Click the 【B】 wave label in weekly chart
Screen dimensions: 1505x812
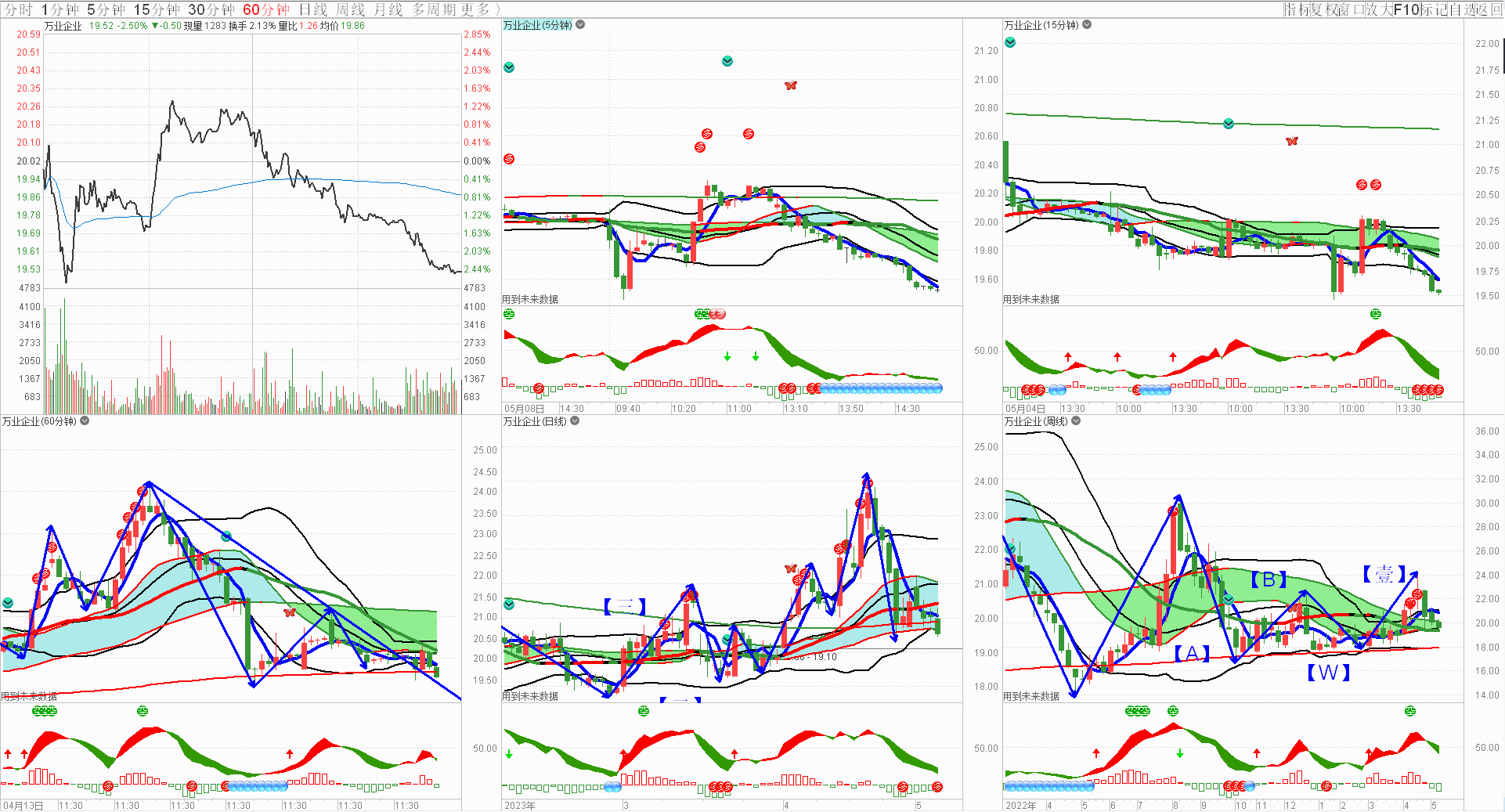[1269, 579]
